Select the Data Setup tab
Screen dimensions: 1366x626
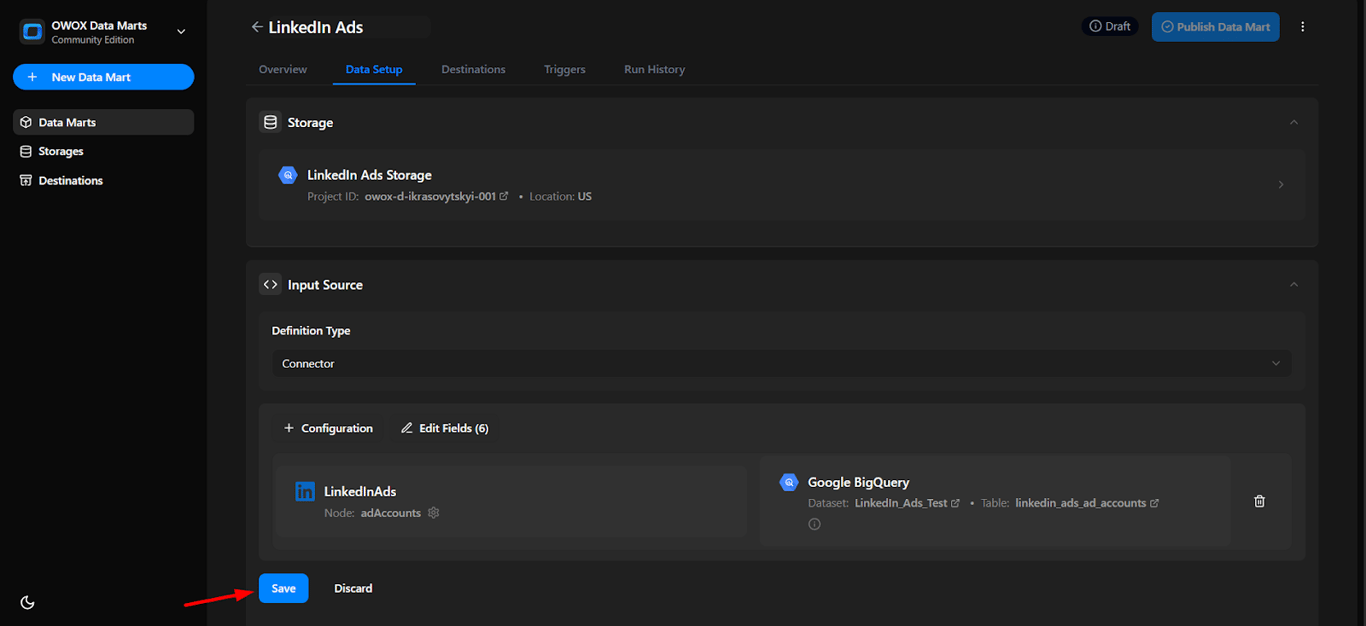[374, 70]
